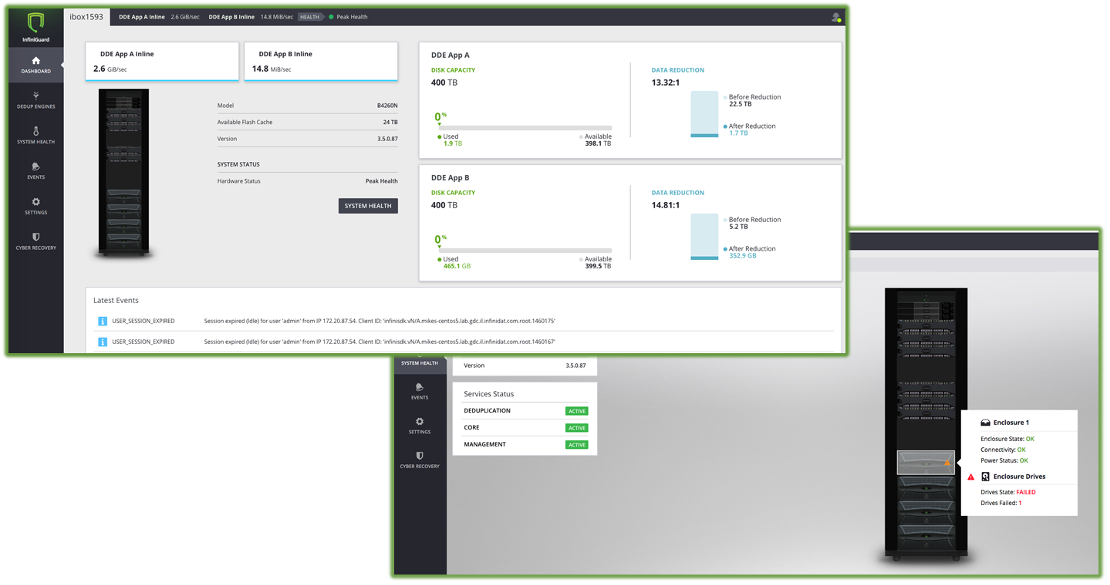Click the user account icon at top right
Screen dimensions: 1110x585
coord(836,17)
